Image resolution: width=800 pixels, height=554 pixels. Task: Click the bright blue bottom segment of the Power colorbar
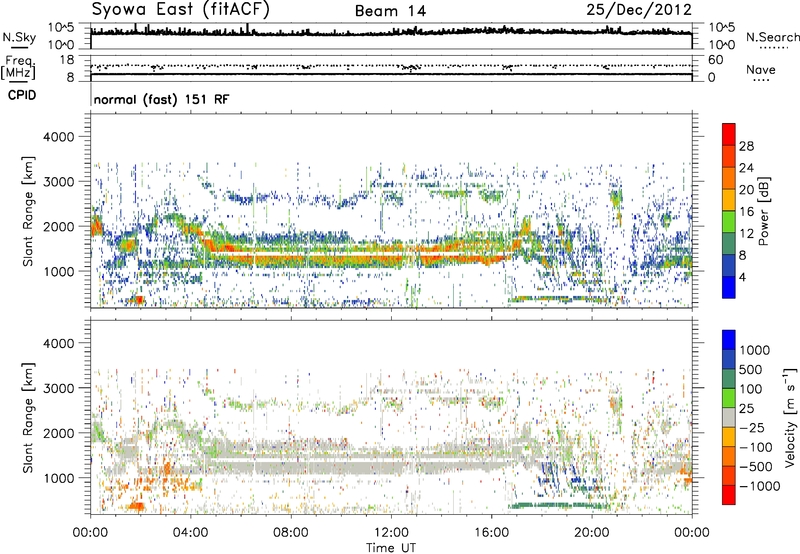729,287
